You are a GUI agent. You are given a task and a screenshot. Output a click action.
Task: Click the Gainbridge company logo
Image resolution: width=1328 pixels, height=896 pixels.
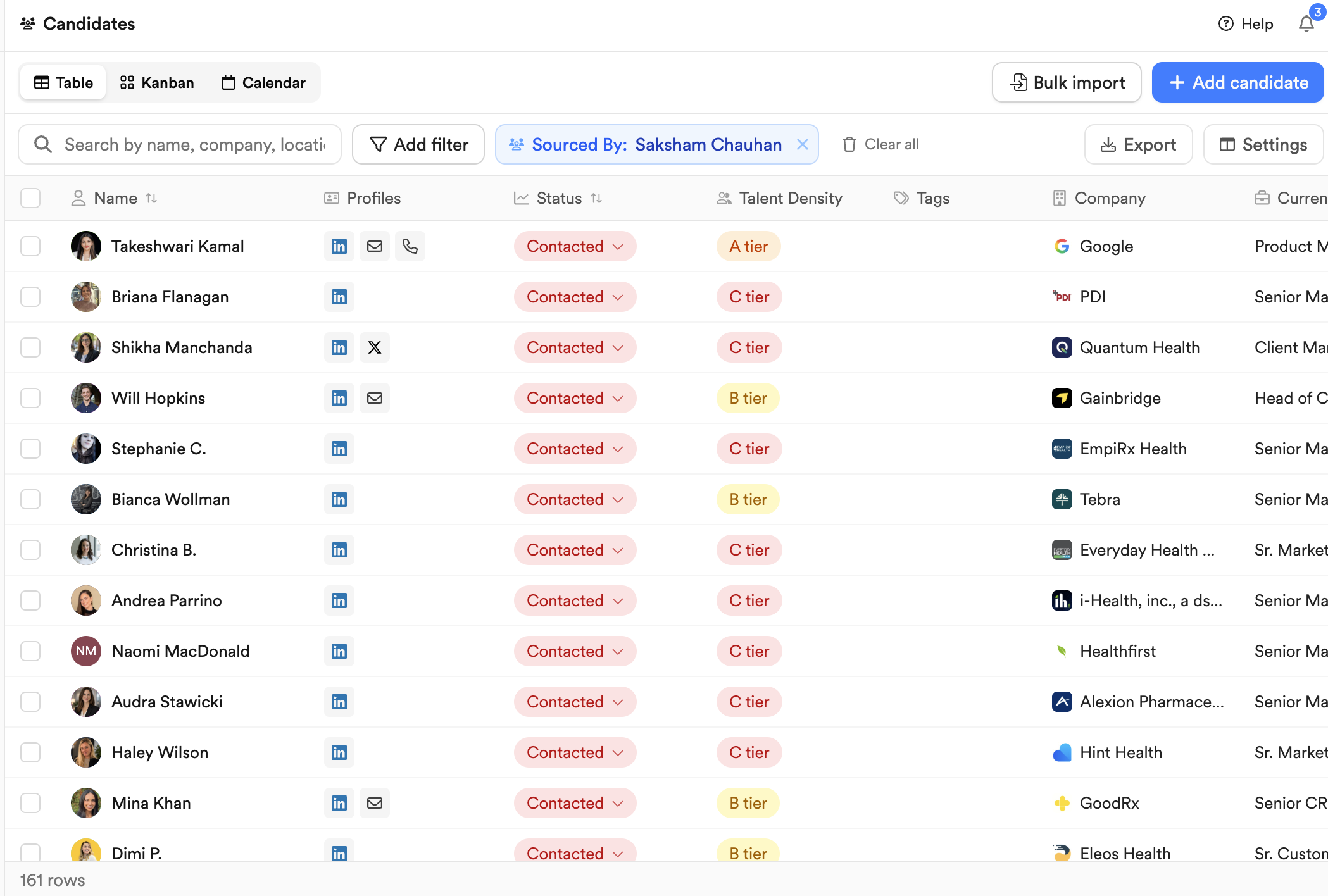point(1062,398)
